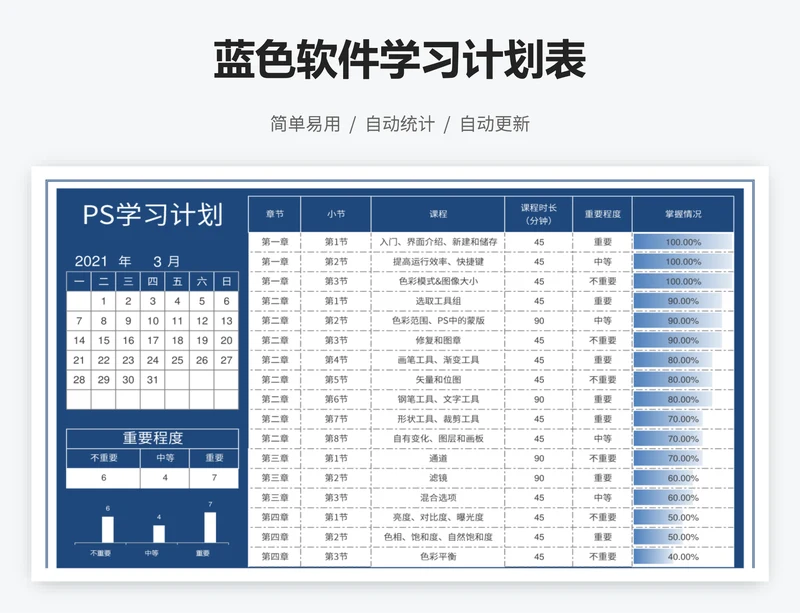
Task: Click the 掌握情况 column header
Action: pyautogui.click(x=683, y=214)
